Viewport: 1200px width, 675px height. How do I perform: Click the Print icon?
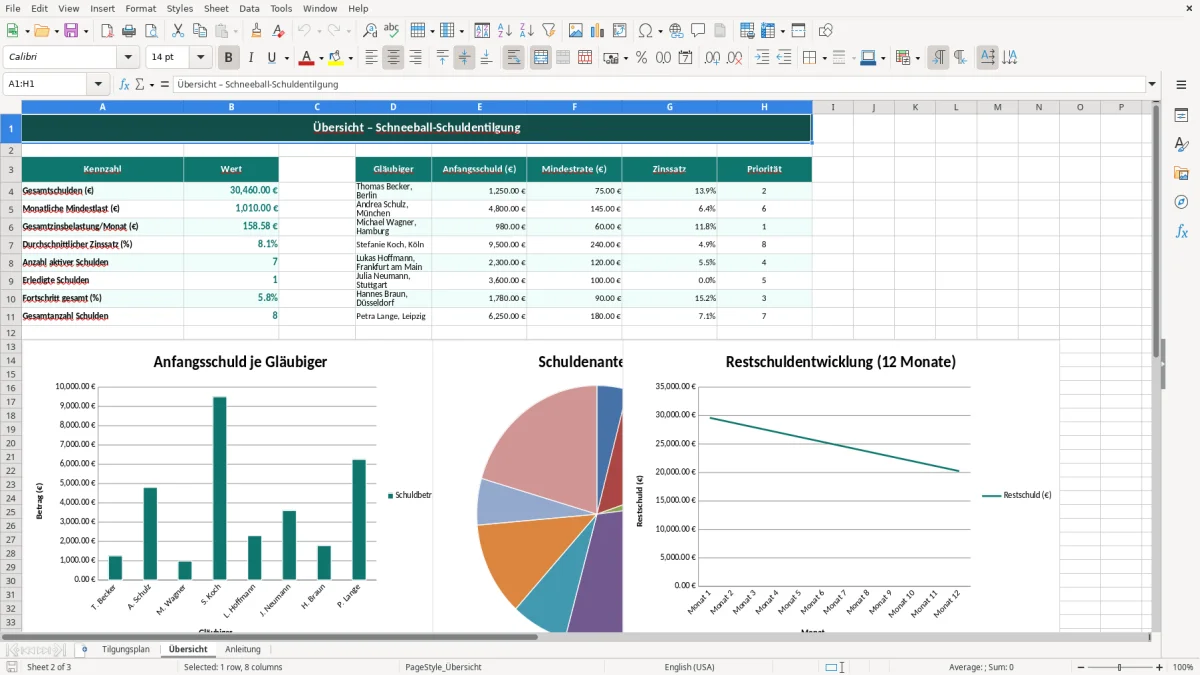click(129, 31)
